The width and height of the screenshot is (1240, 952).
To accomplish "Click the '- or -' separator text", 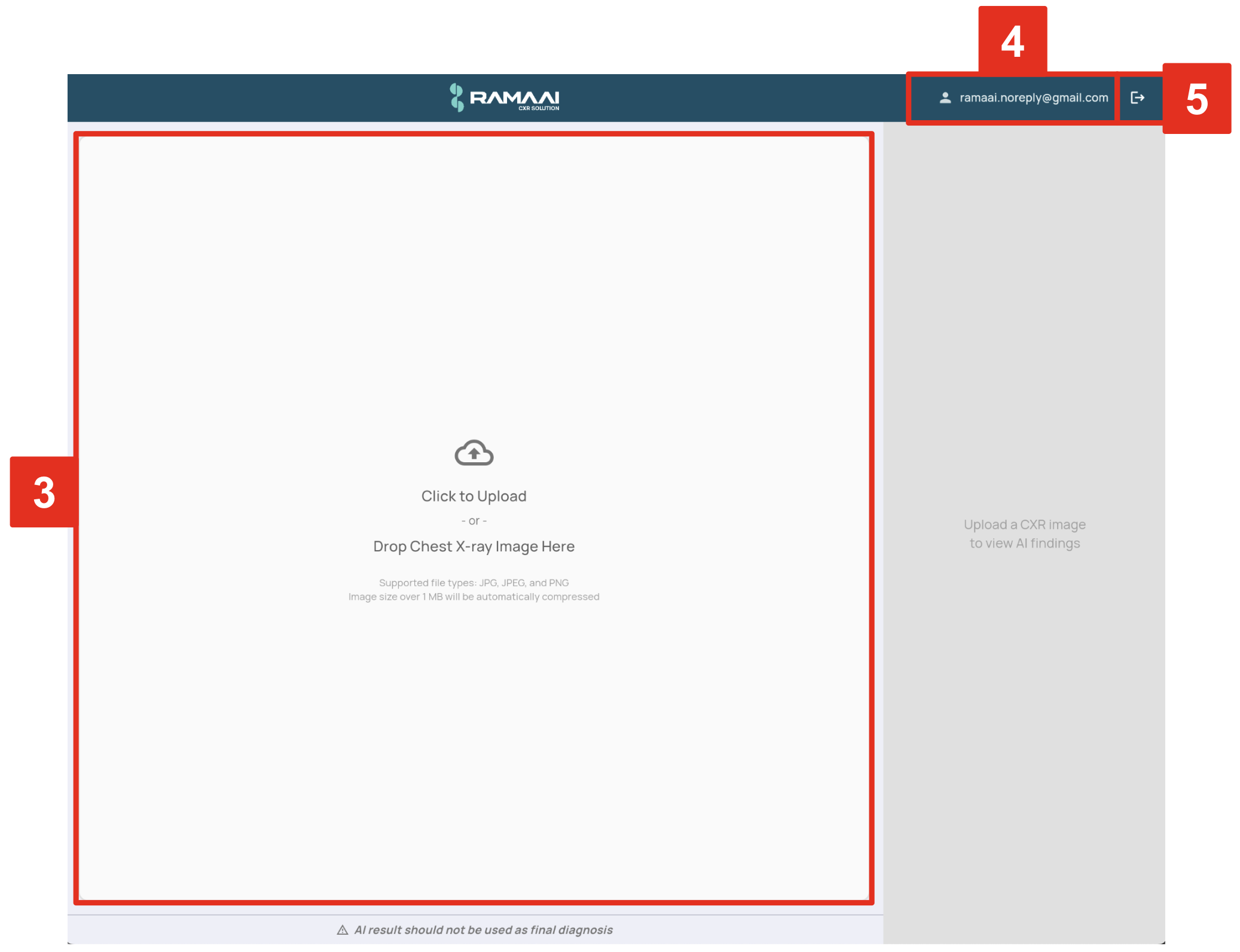I will (474, 521).
